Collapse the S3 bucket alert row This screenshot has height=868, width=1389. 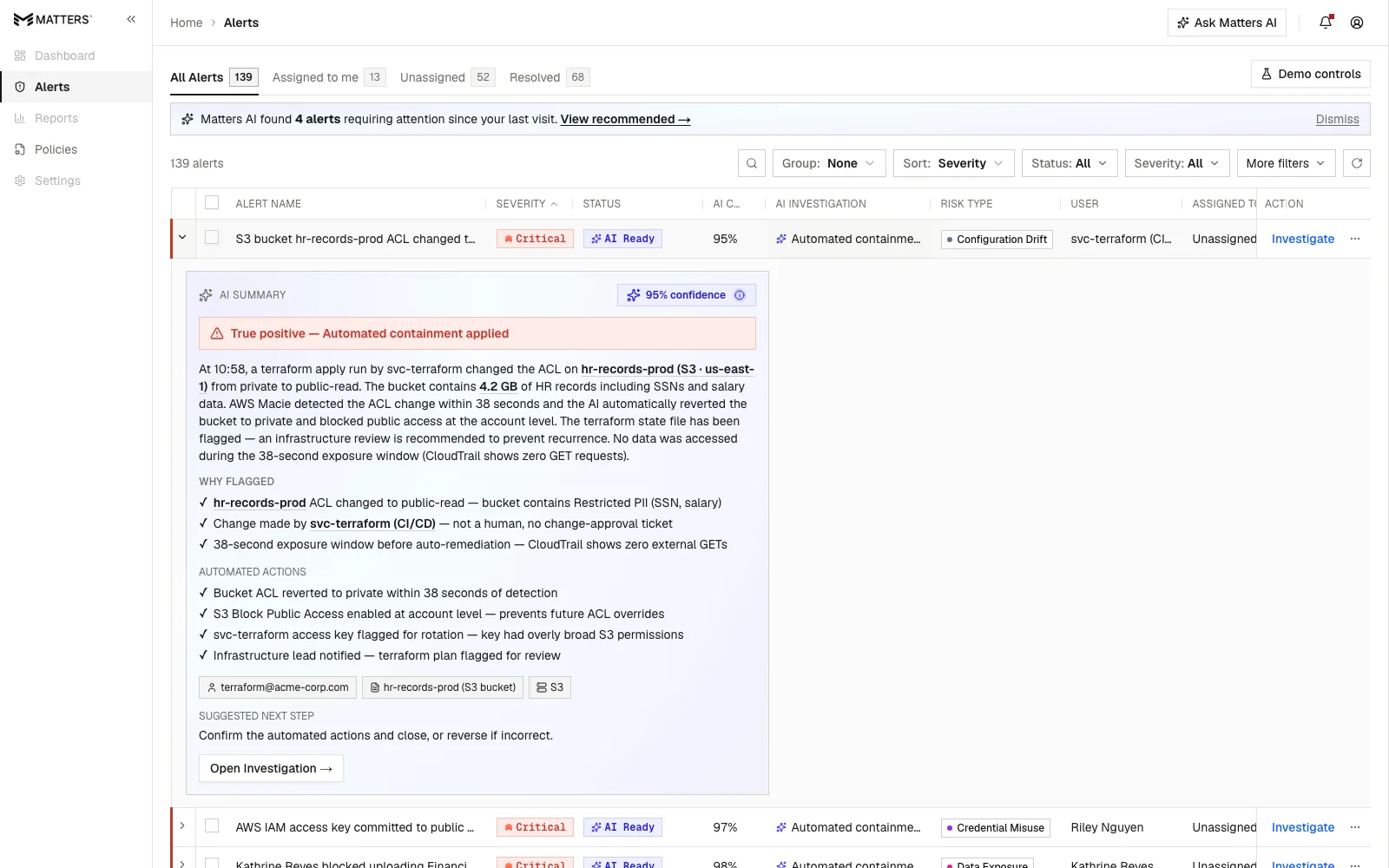[182, 237]
